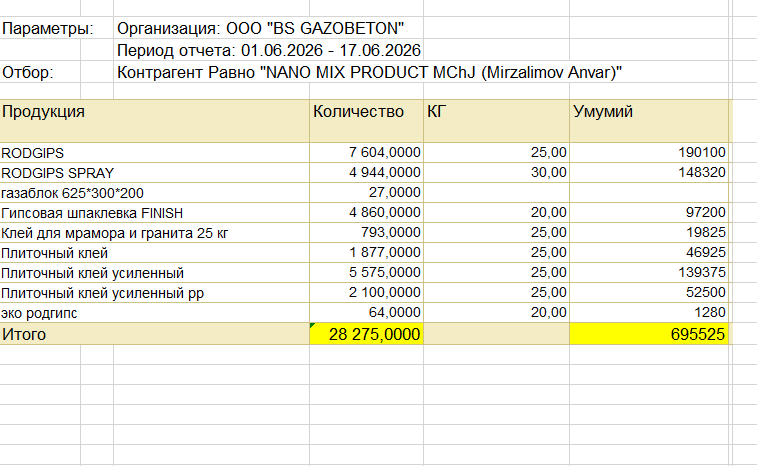Select the 'RODGIPS' product cell
Image resolution: width=757 pixels, height=466 pixels.
(154, 153)
